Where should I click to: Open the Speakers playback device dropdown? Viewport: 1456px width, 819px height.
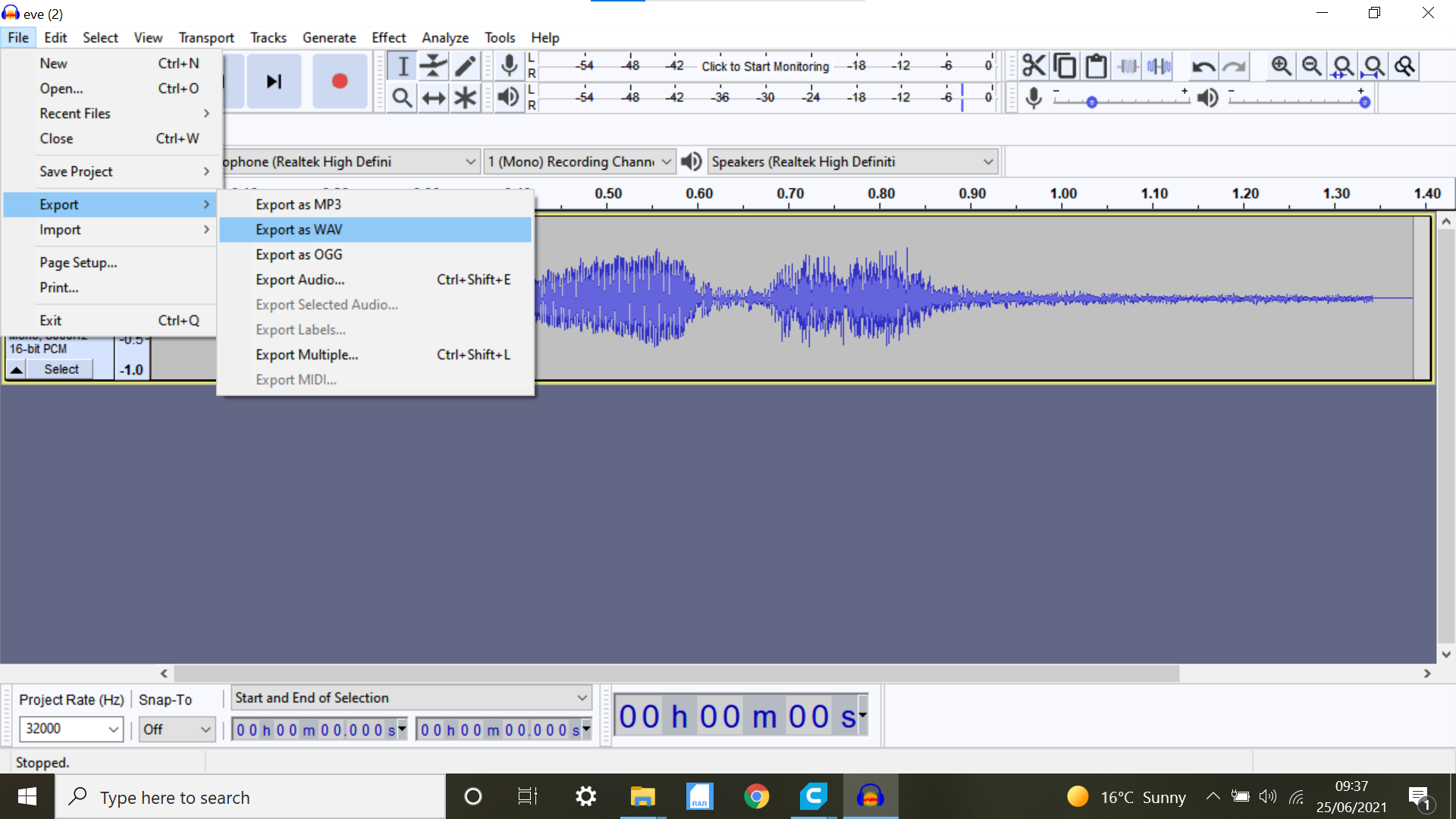[852, 162]
